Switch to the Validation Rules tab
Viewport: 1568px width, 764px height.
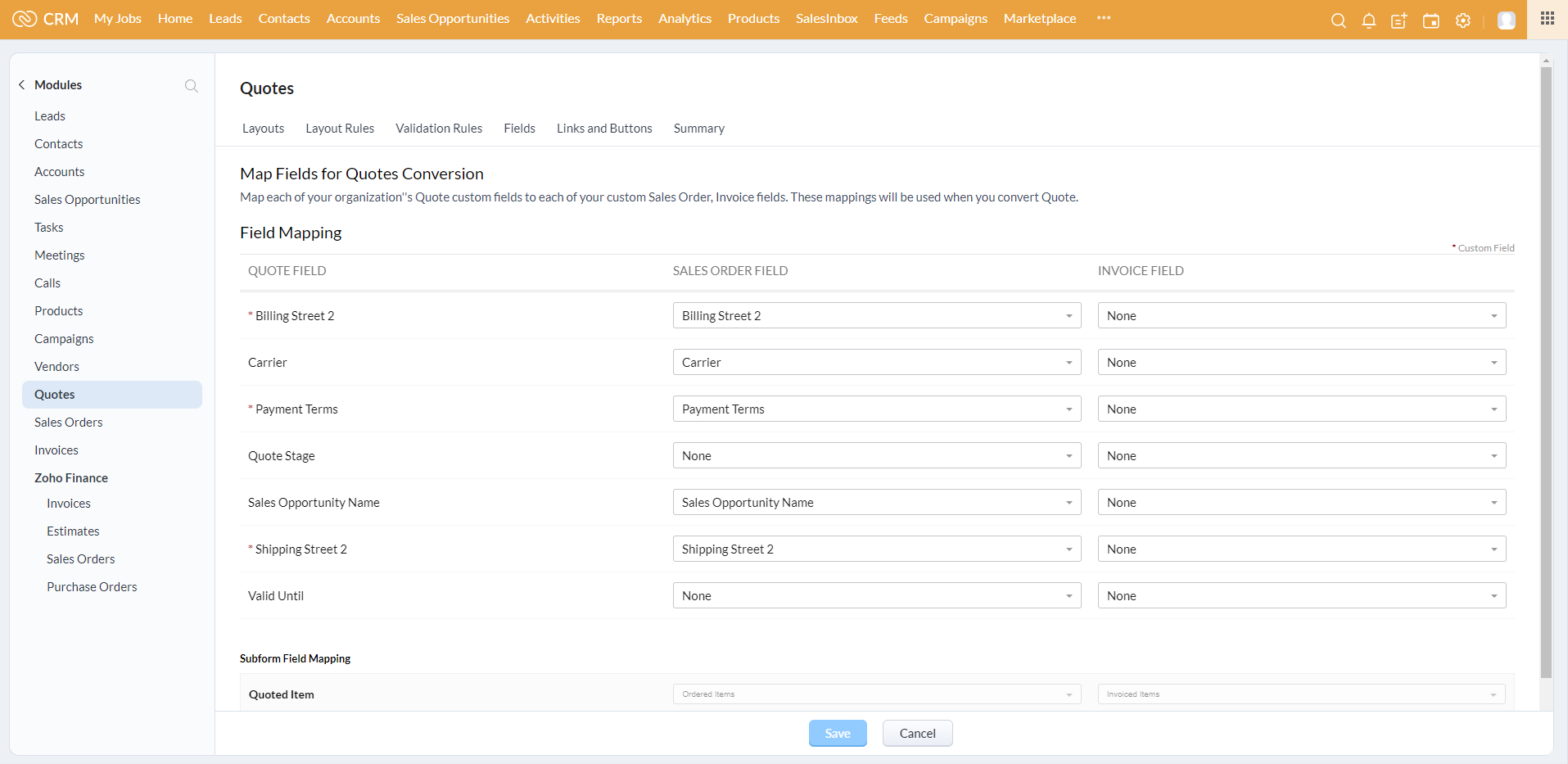[x=439, y=129]
